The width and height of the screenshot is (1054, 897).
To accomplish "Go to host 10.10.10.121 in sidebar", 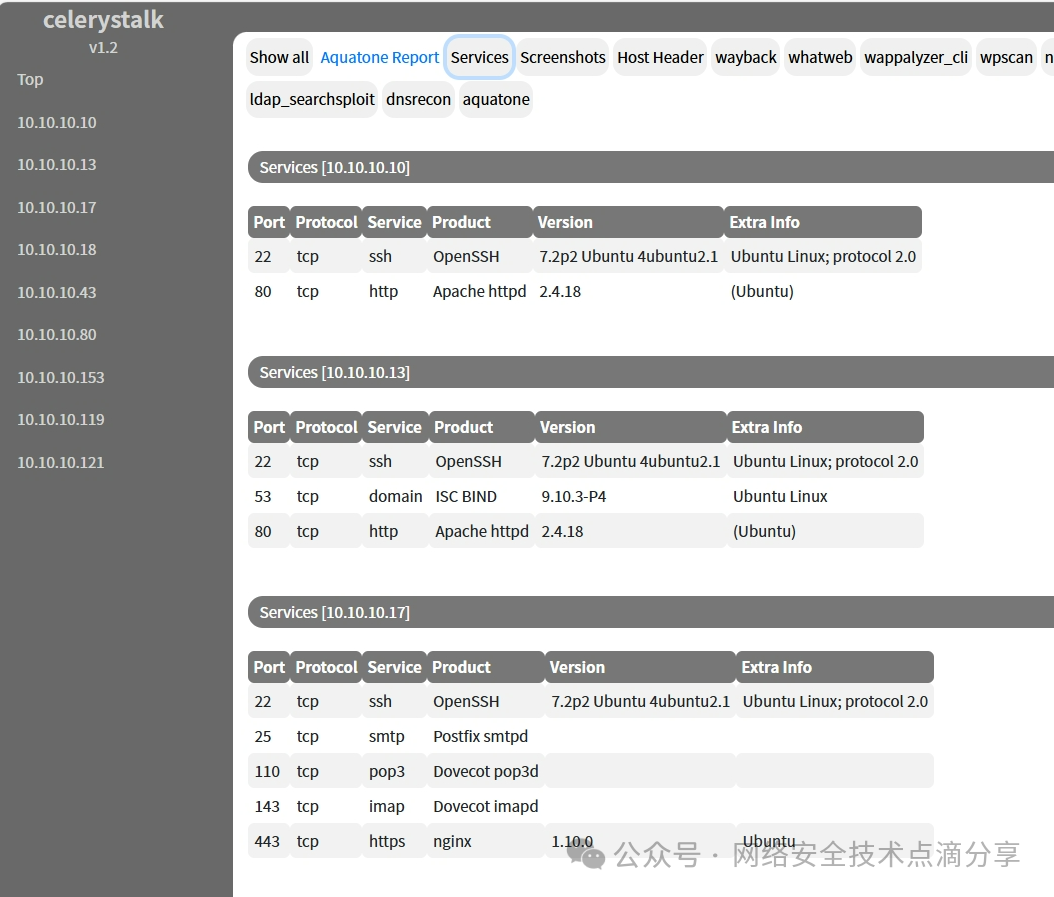I will coord(60,463).
